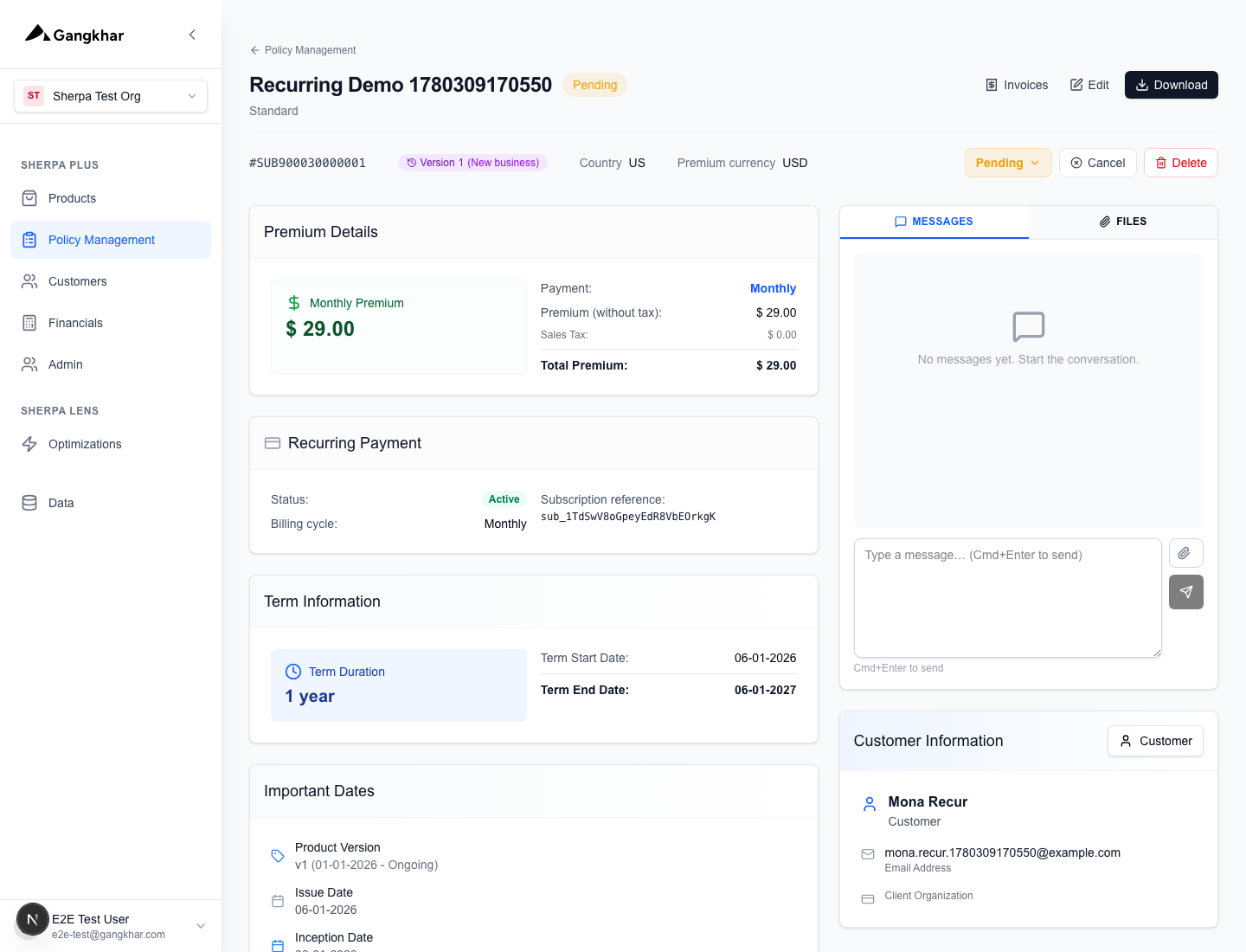Click the Monthly payment value
Image resolution: width=1246 pixels, height=952 pixels.
coord(773,288)
